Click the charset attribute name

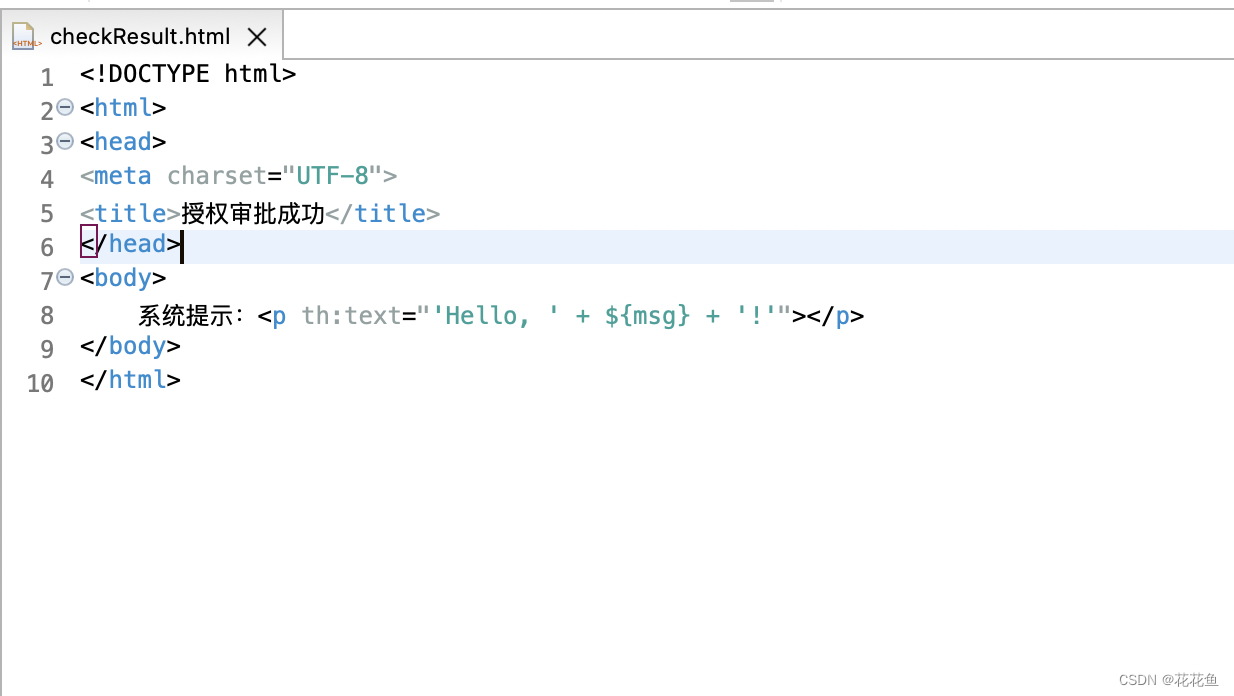point(217,176)
